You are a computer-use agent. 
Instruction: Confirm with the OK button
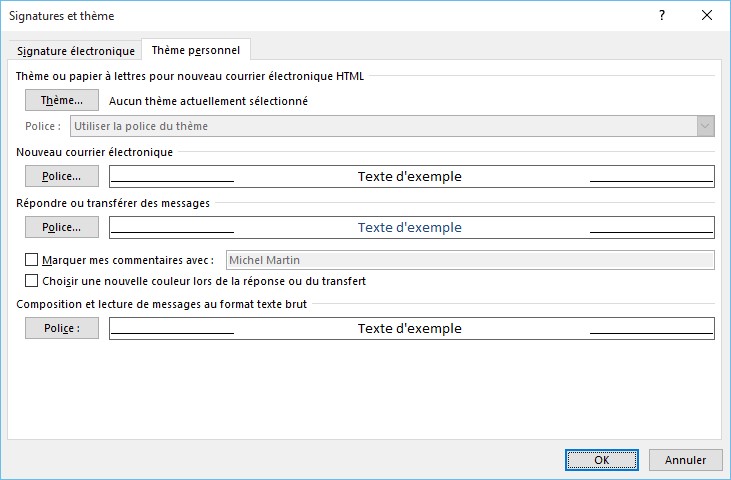(602, 460)
